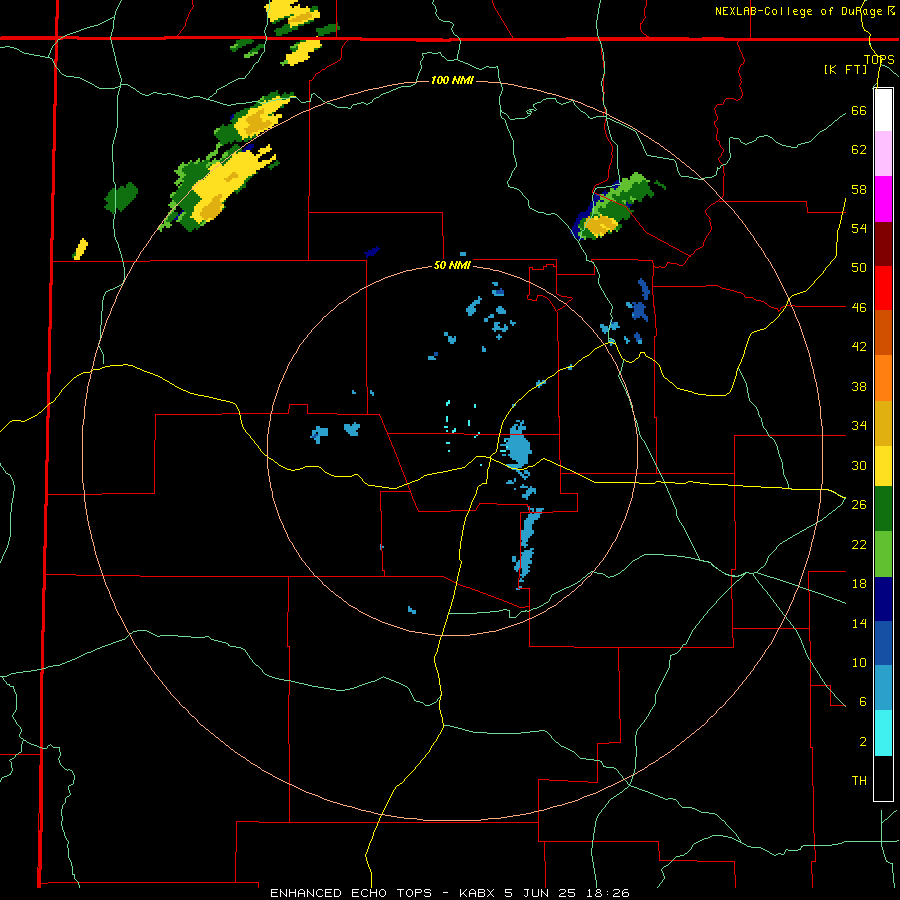Image resolution: width=900 pixels, height=900 pixels.
Task: Click the bright red legend swatch between 50 and 46
Action: 883,288
